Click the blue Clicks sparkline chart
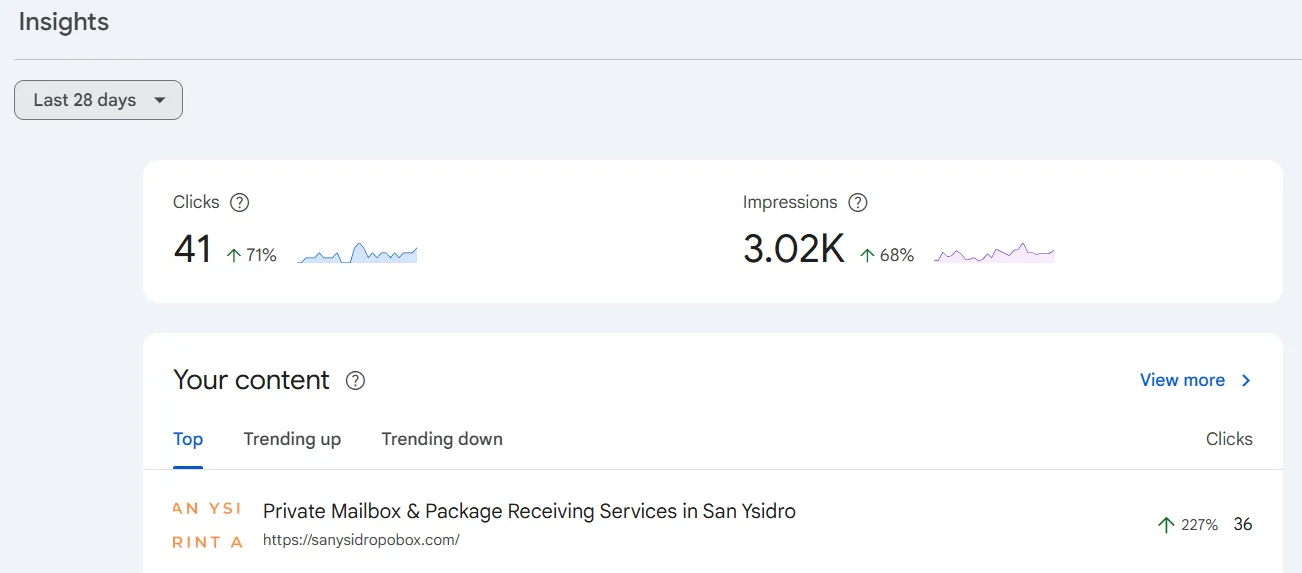This screenshot has height=573, width=1302. [357, 254]
